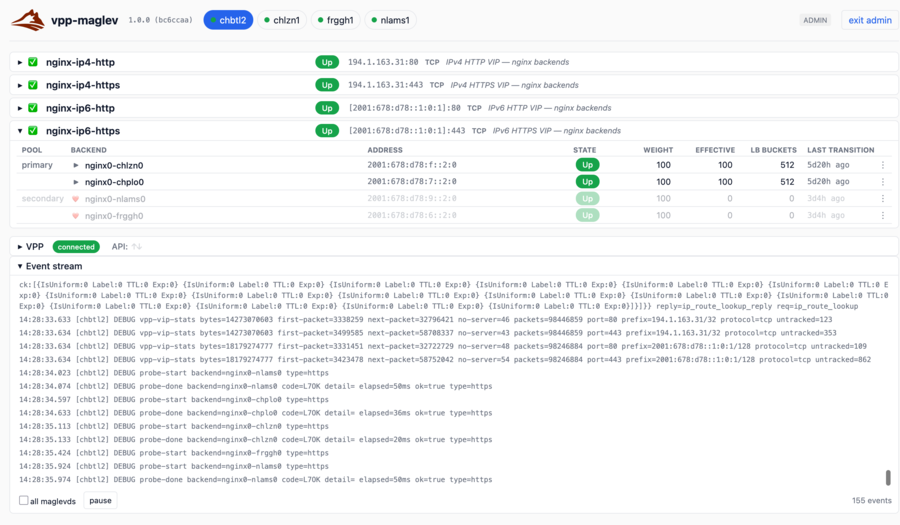
Task: Click log line timestamped 14:28:35.974
Action: tap(255, 480)
